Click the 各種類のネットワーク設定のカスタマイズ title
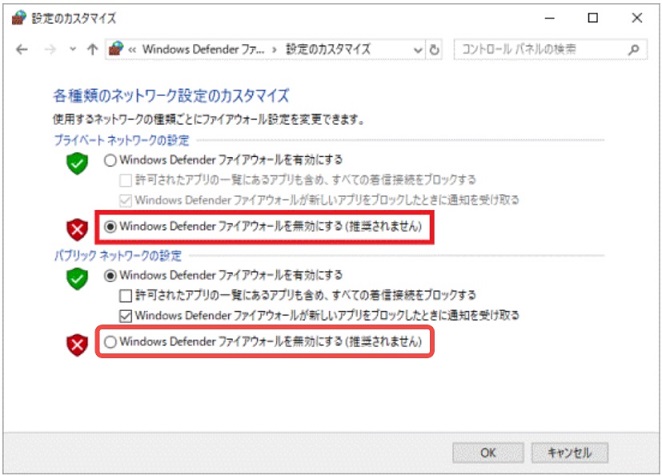Image resolution: width=662 pixels, height=476 pixels. [171, 96]
